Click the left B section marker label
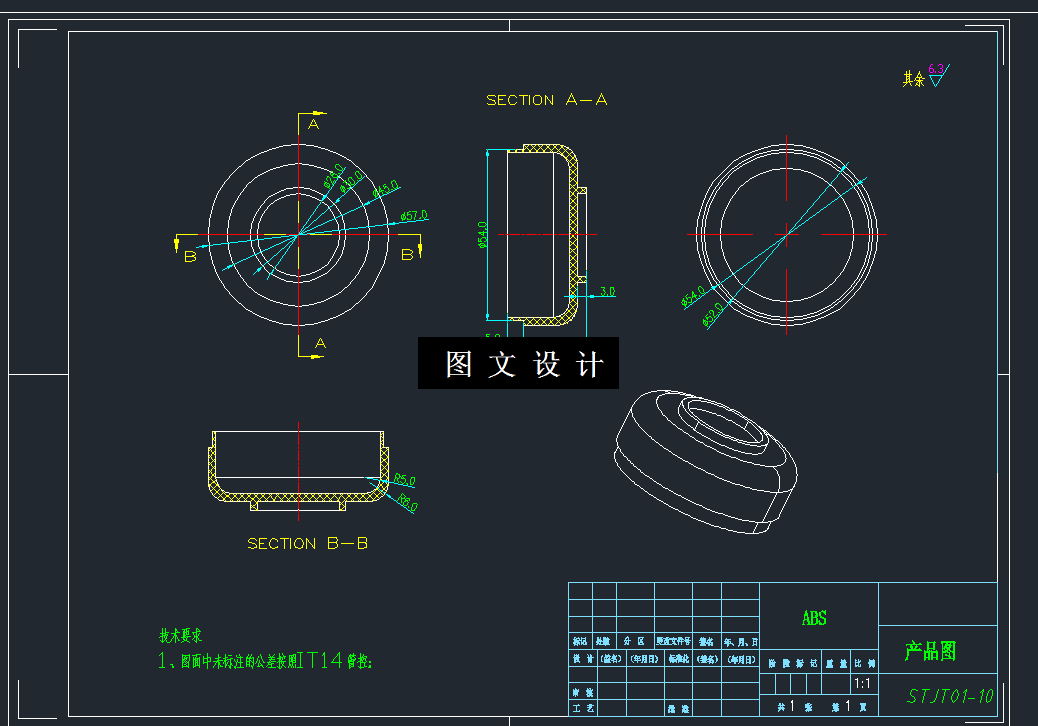This screenshot has height=726, width=1038. [x=190, y=257]
